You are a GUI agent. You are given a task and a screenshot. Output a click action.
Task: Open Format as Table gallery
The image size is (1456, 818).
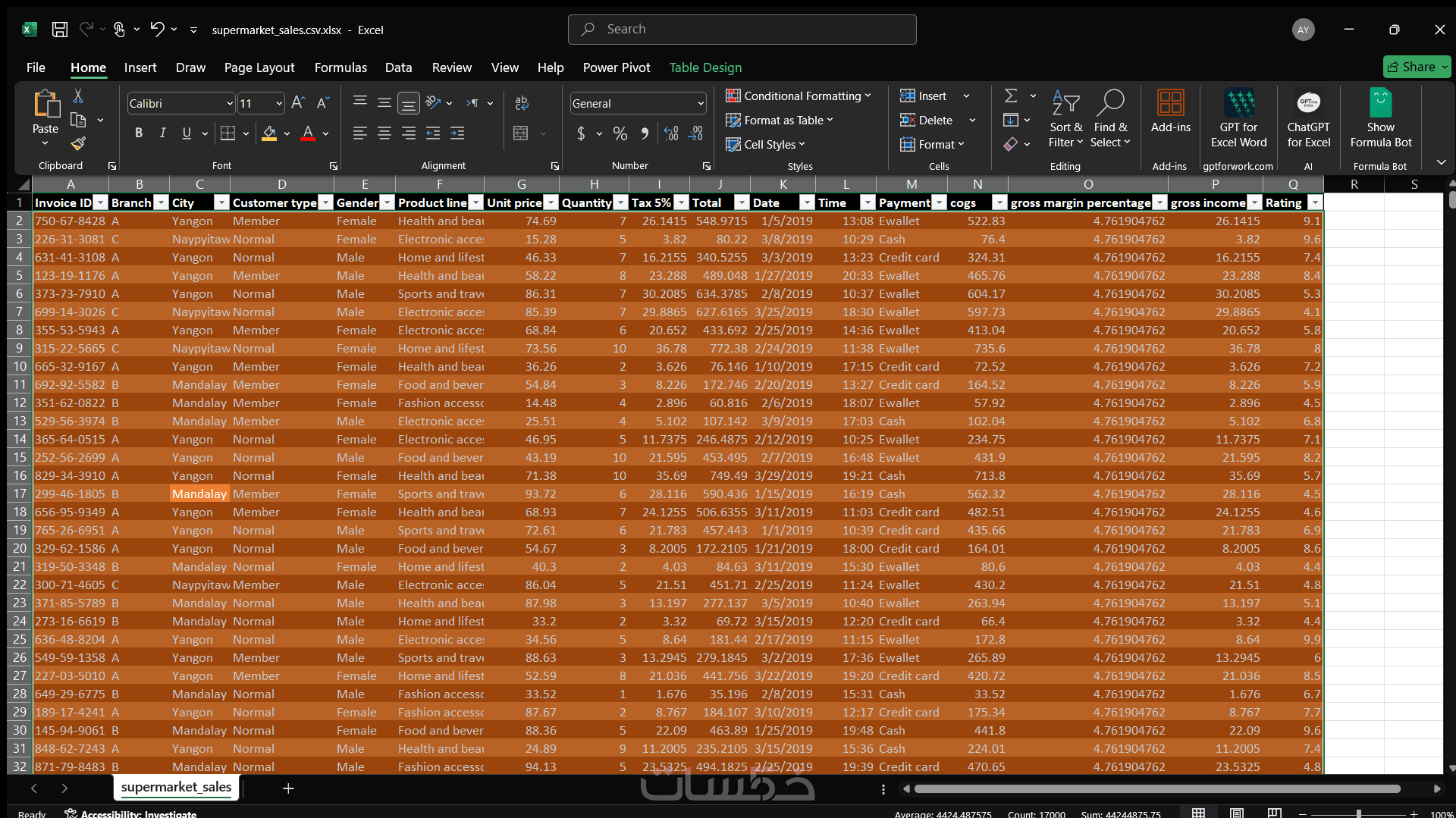pos(780,120)
